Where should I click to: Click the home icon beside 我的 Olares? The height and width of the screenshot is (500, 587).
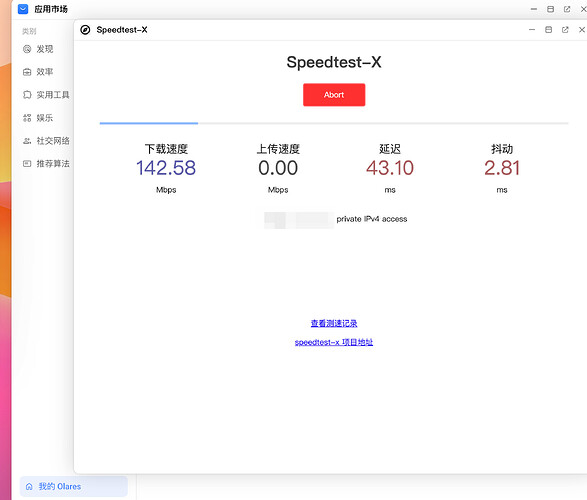click(29, 487)
